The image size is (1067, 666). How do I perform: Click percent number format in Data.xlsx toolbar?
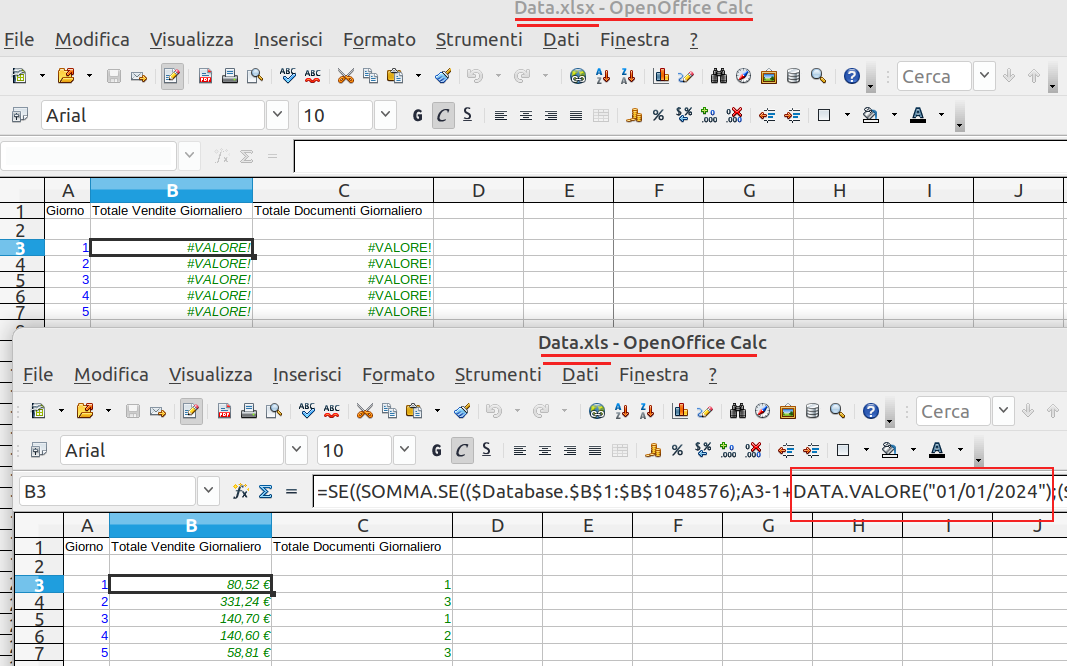[658, 115]
